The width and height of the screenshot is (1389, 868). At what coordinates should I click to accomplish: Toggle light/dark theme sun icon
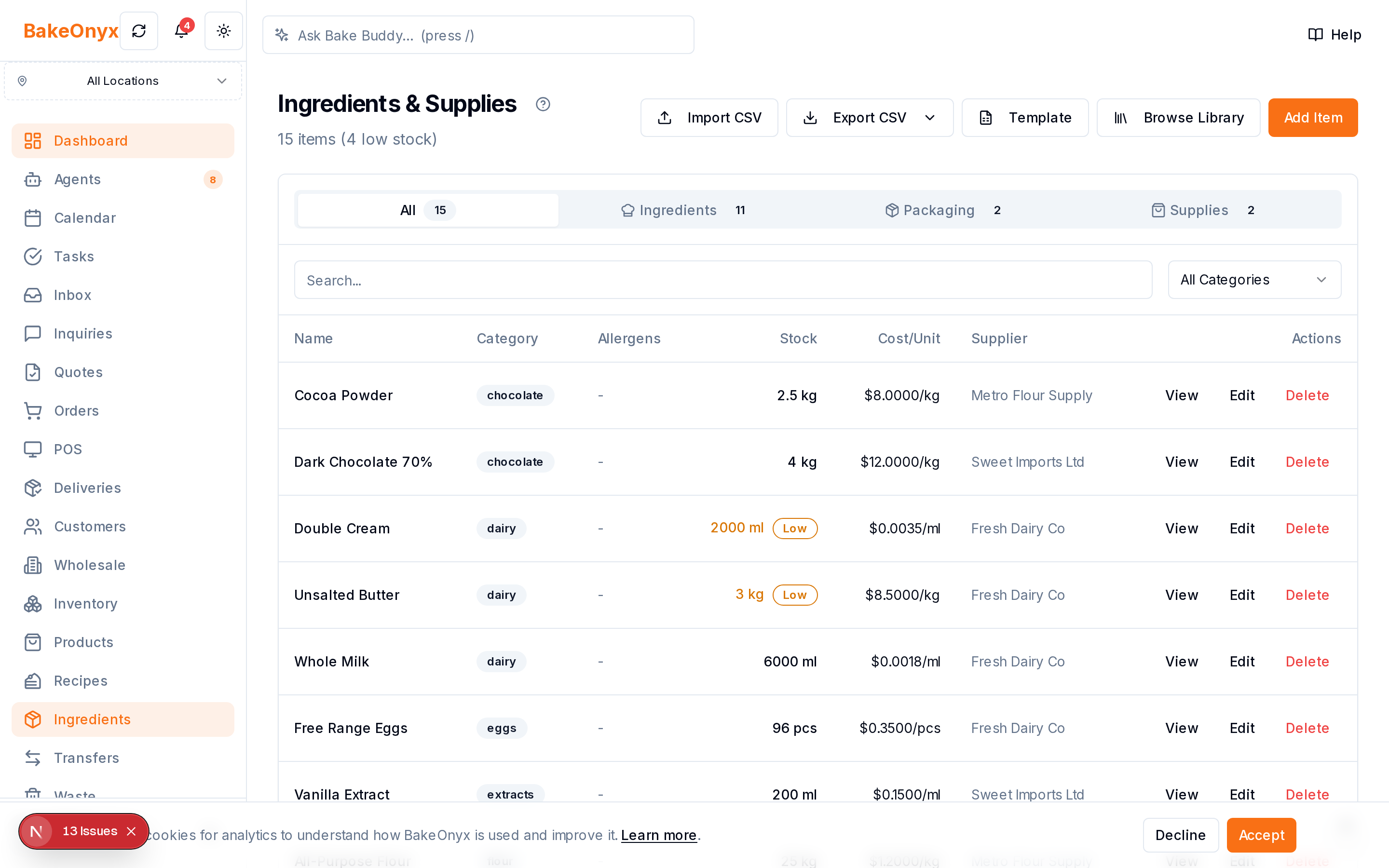pyautogui.click(x=224, y=31)
